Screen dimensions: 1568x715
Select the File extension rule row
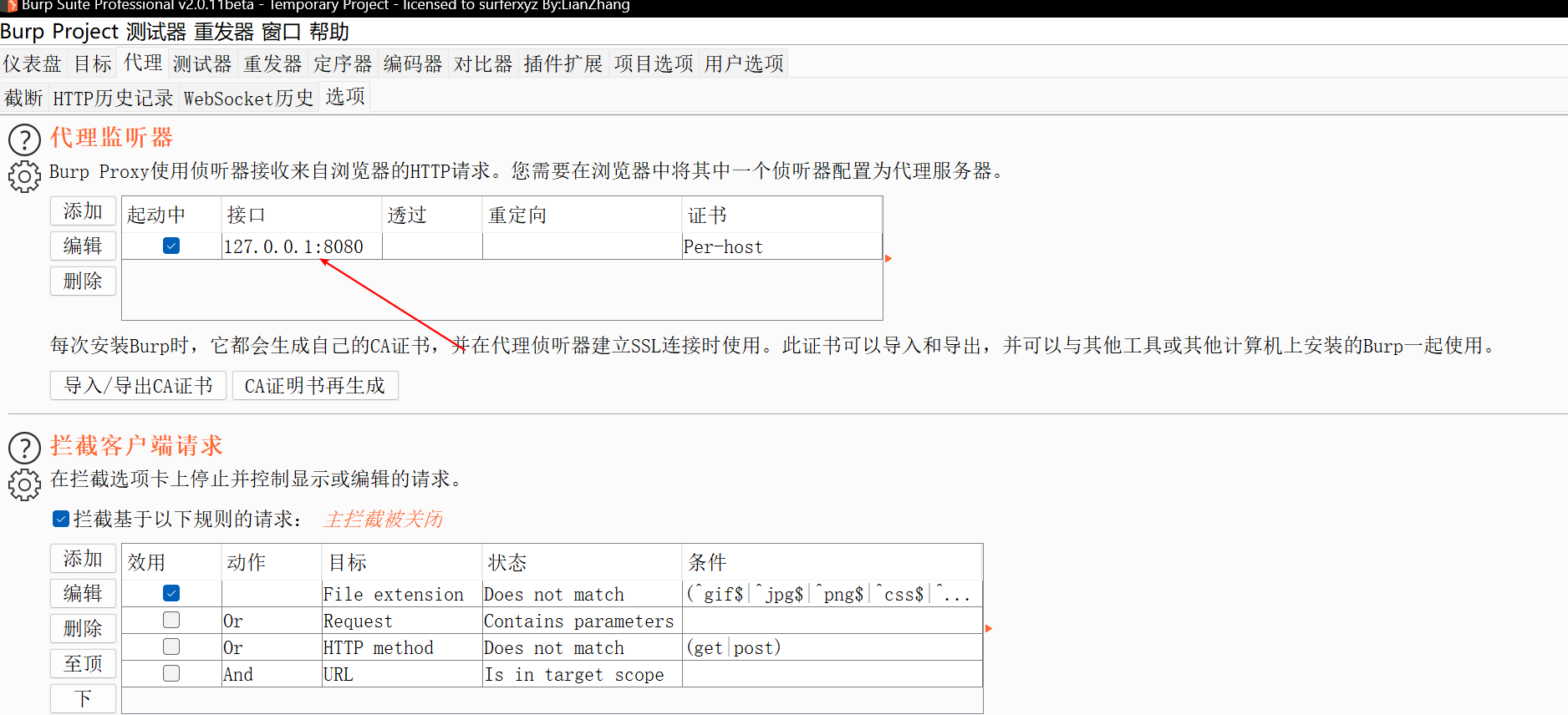click(552, 594)
